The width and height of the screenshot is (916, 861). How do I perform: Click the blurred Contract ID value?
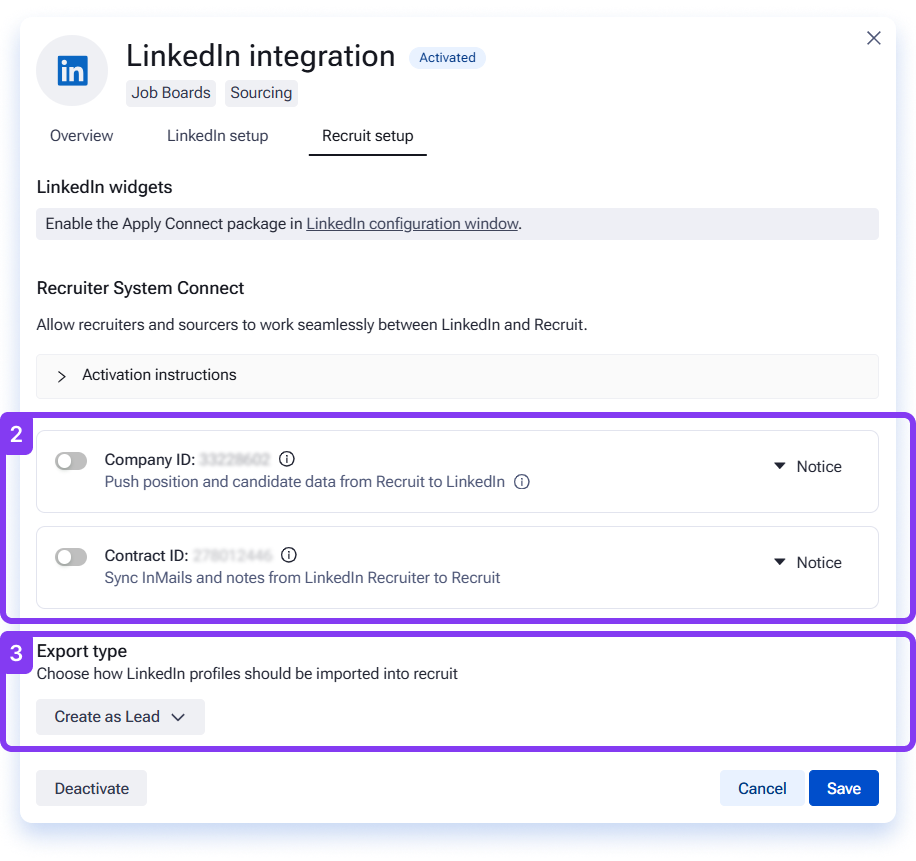(x=233, y=556)
